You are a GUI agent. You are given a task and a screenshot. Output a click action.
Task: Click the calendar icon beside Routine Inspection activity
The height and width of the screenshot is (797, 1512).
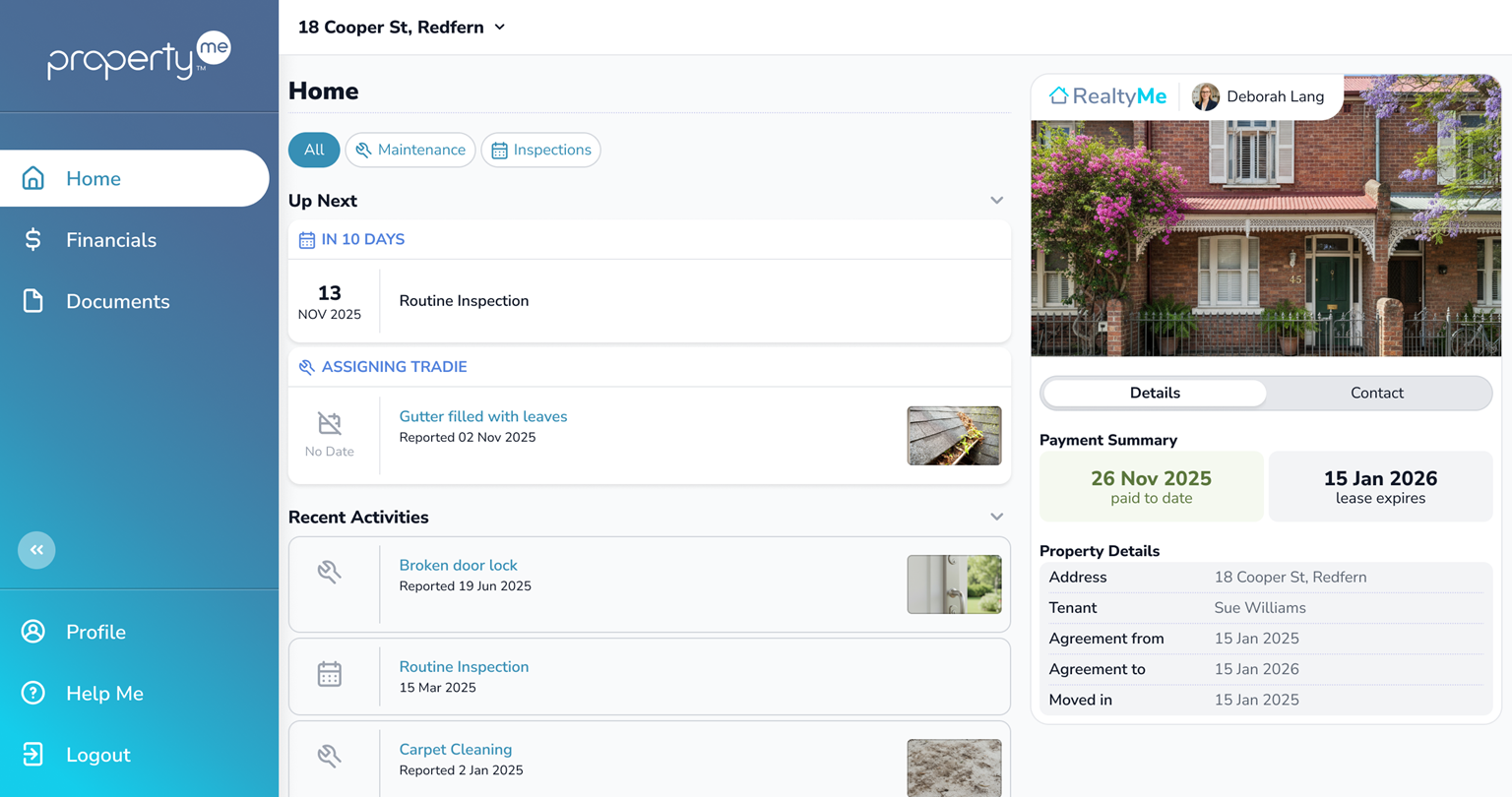tap(330, 675)
